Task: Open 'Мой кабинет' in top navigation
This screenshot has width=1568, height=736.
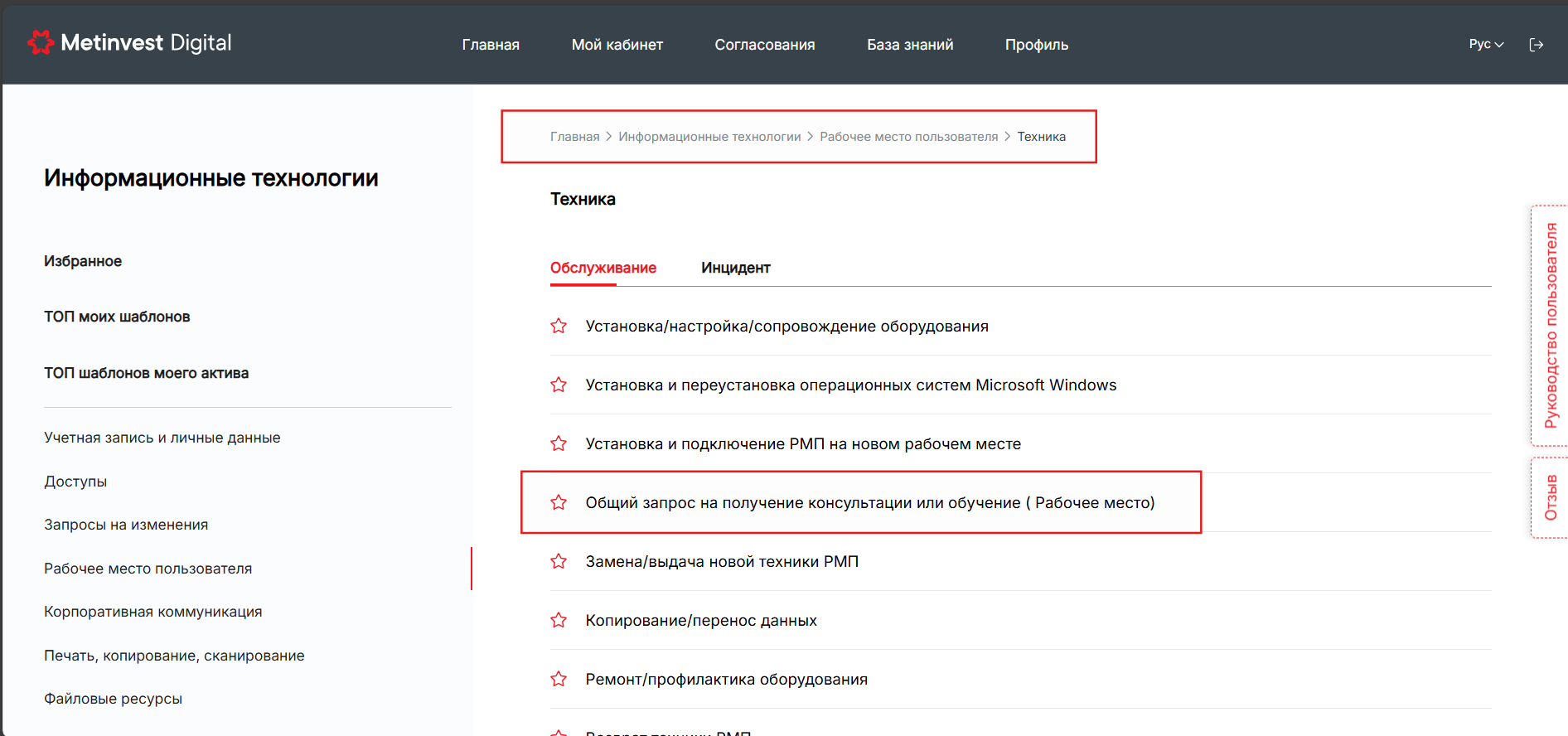Action: (617, 45)
